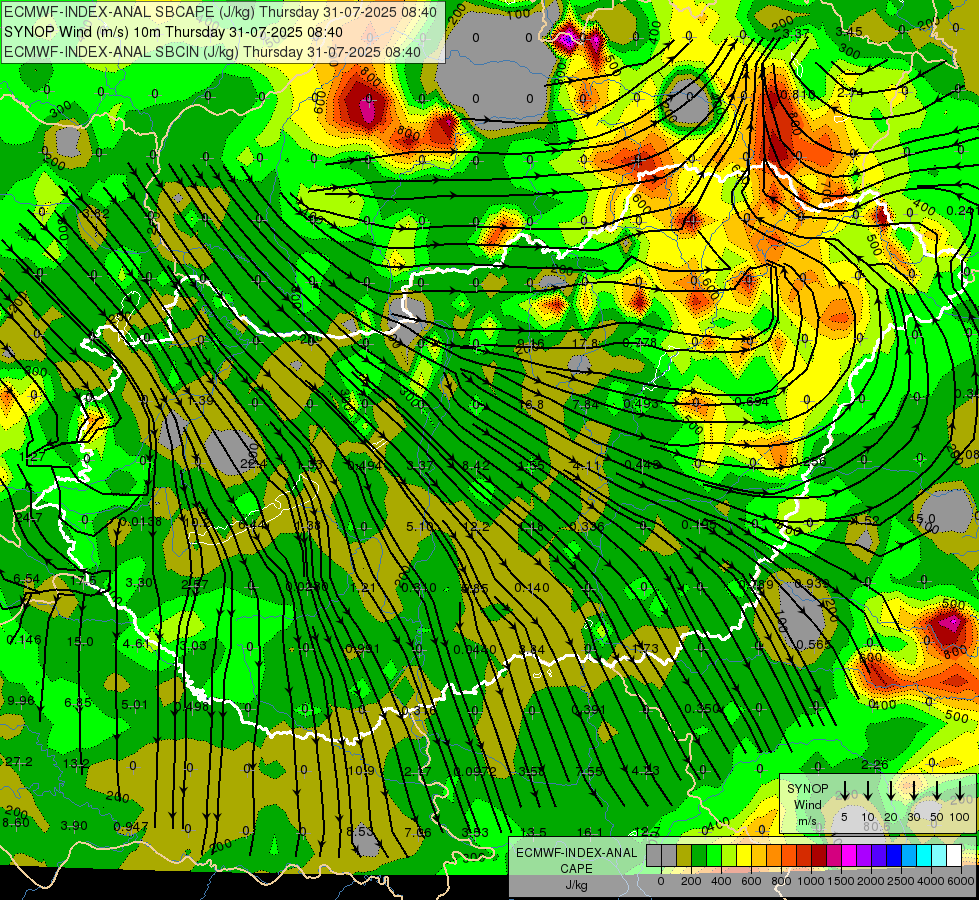Click the 1500 tick label in CAPE legend
The image size is (979, 900).
click(840, 881)
